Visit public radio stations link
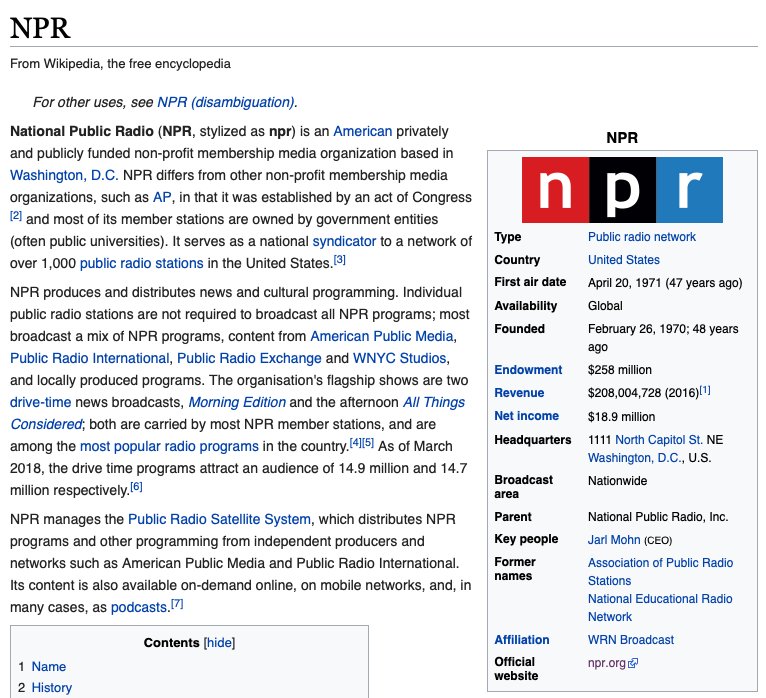The height and width of the screenshot is (698, 766). (x=142, y=263)
